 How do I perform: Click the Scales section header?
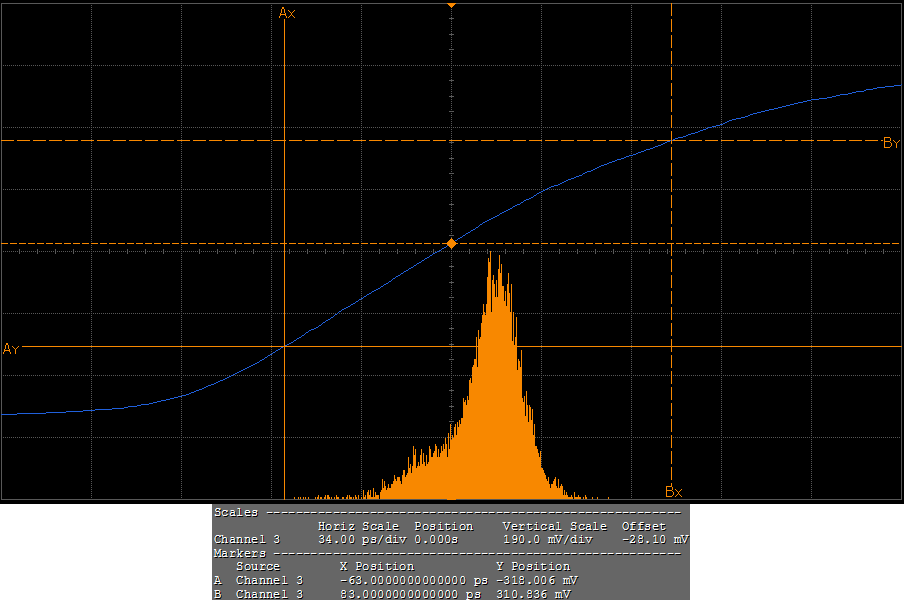tap(236, 512)
